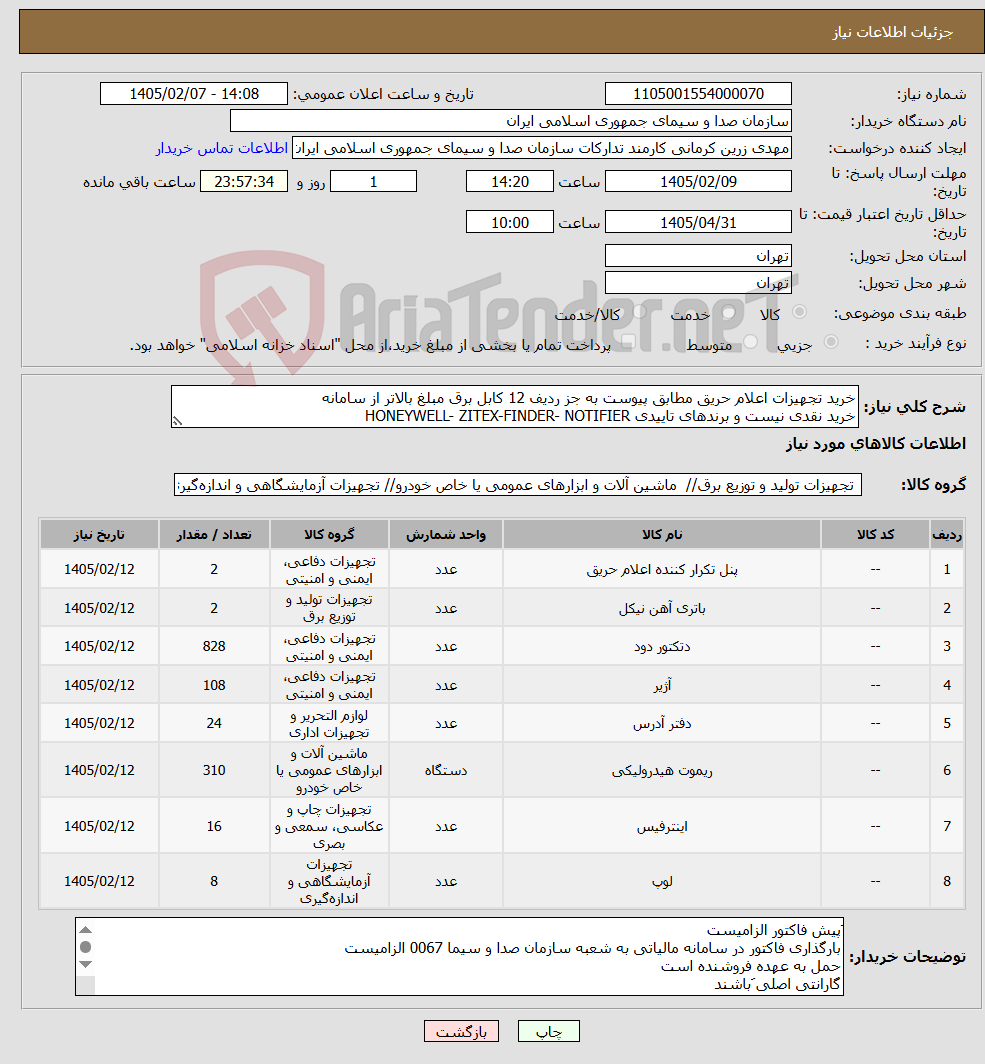Viewport: 985px width, 1064px height.
Task: Click the remaining days field showing 1
Action: (x=373, y=182)
